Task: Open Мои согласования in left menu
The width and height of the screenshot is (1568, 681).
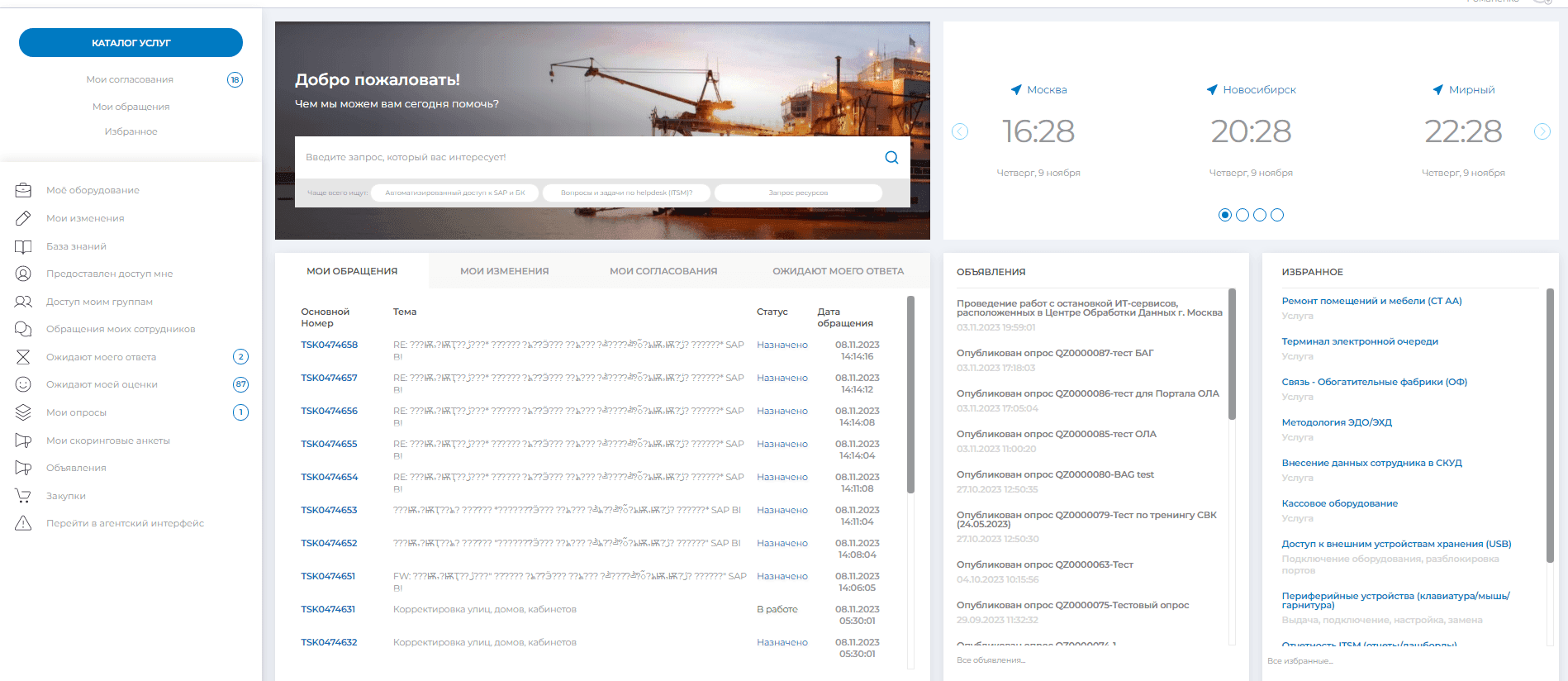Action: tap(130, 79)
